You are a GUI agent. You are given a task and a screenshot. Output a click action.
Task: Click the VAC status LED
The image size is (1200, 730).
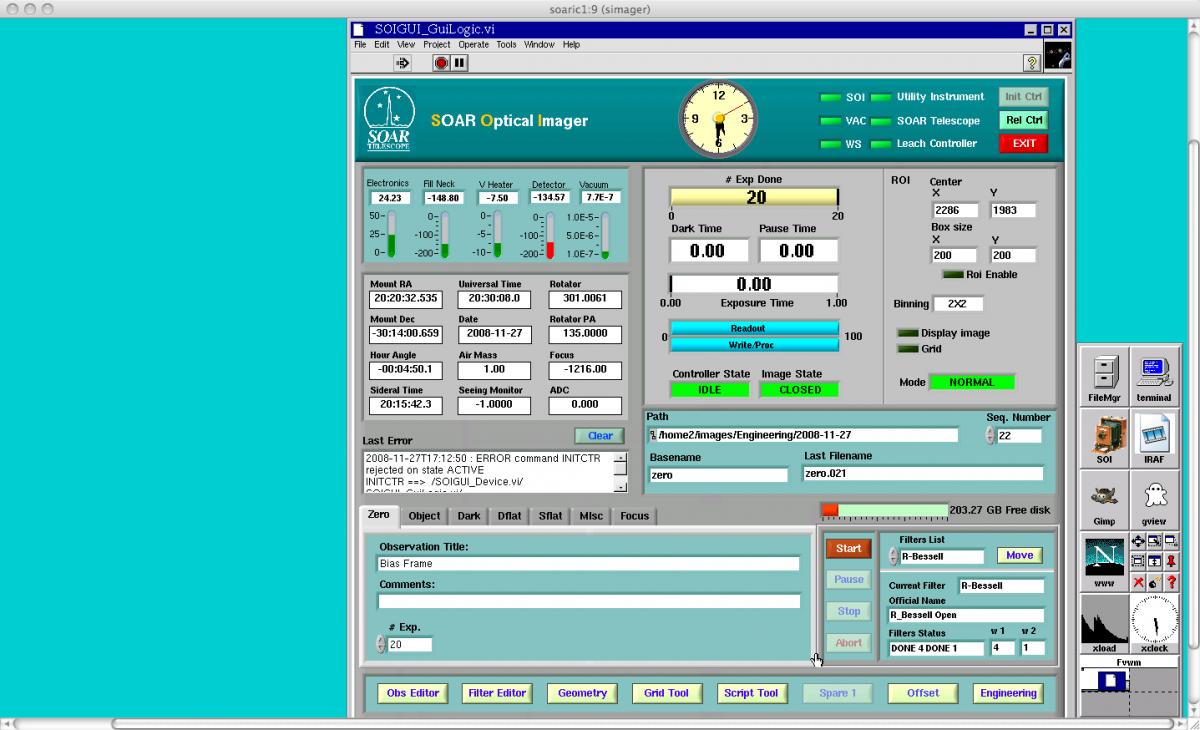pyautogui.click(x=830, y=121)
